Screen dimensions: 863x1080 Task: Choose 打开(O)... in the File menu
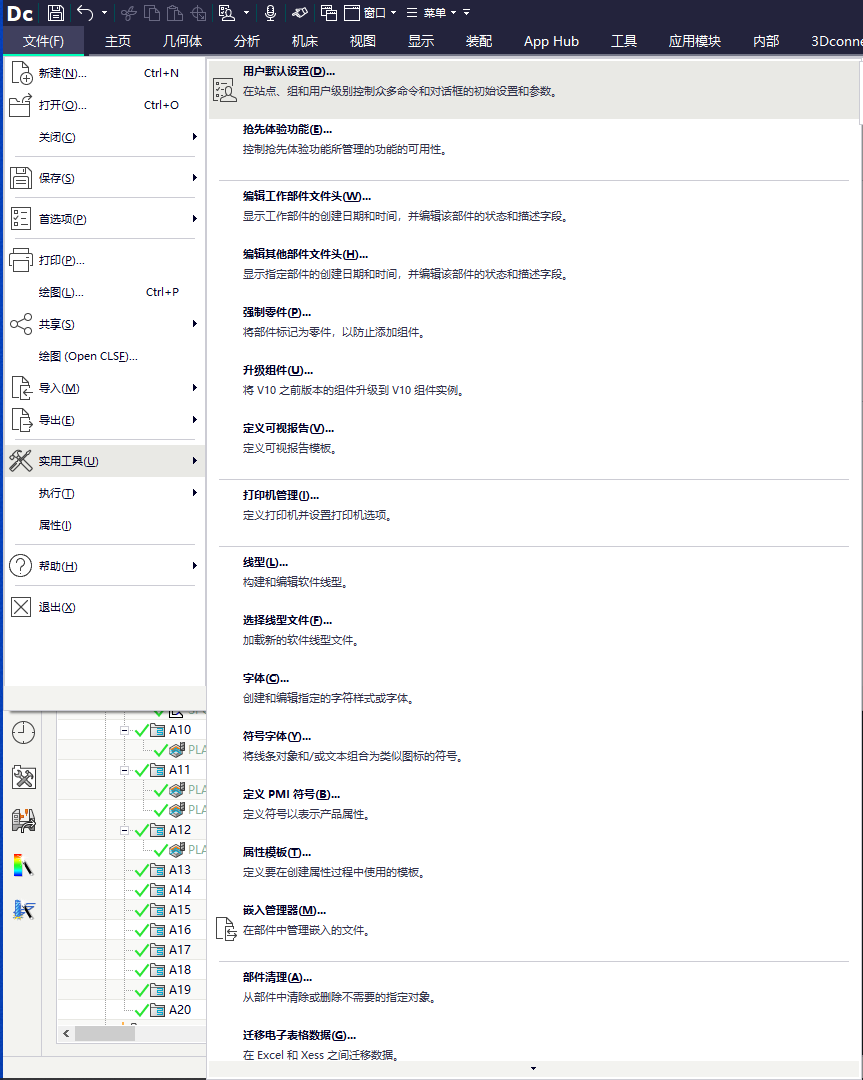[x=104, y=105]
